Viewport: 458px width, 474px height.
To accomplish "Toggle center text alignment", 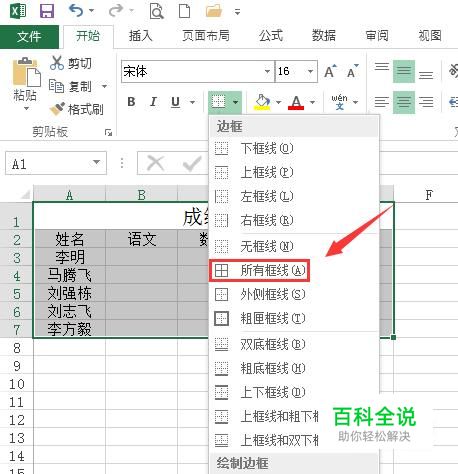I will (x=404, y=102).
